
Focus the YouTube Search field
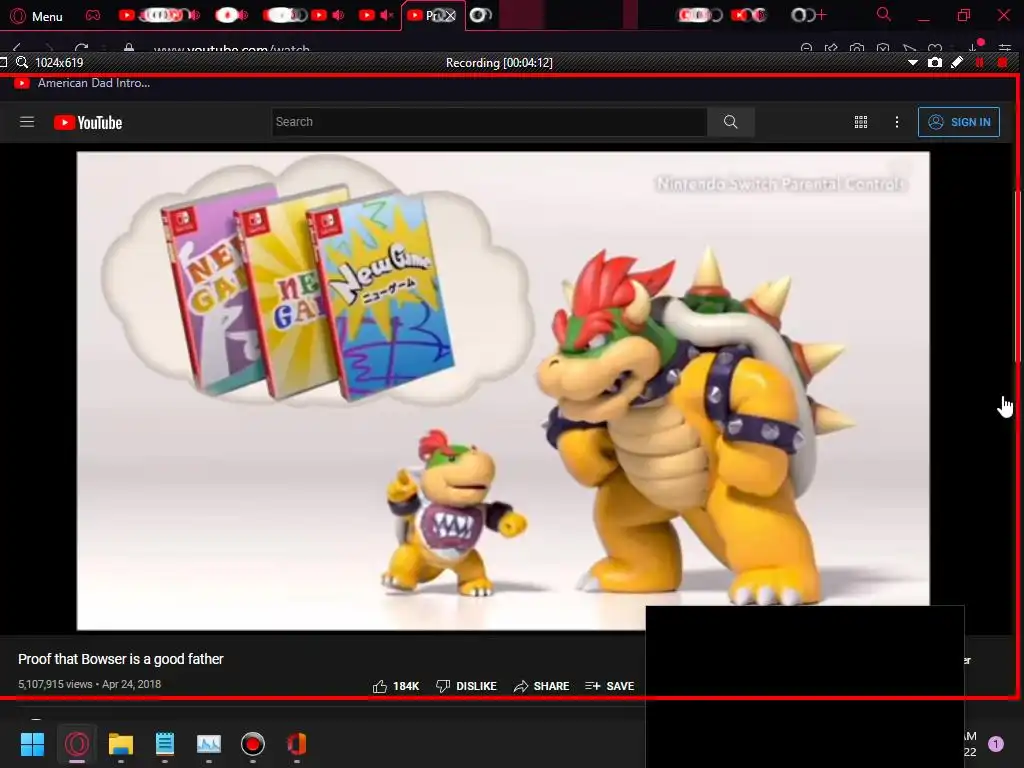coord(488,122)
